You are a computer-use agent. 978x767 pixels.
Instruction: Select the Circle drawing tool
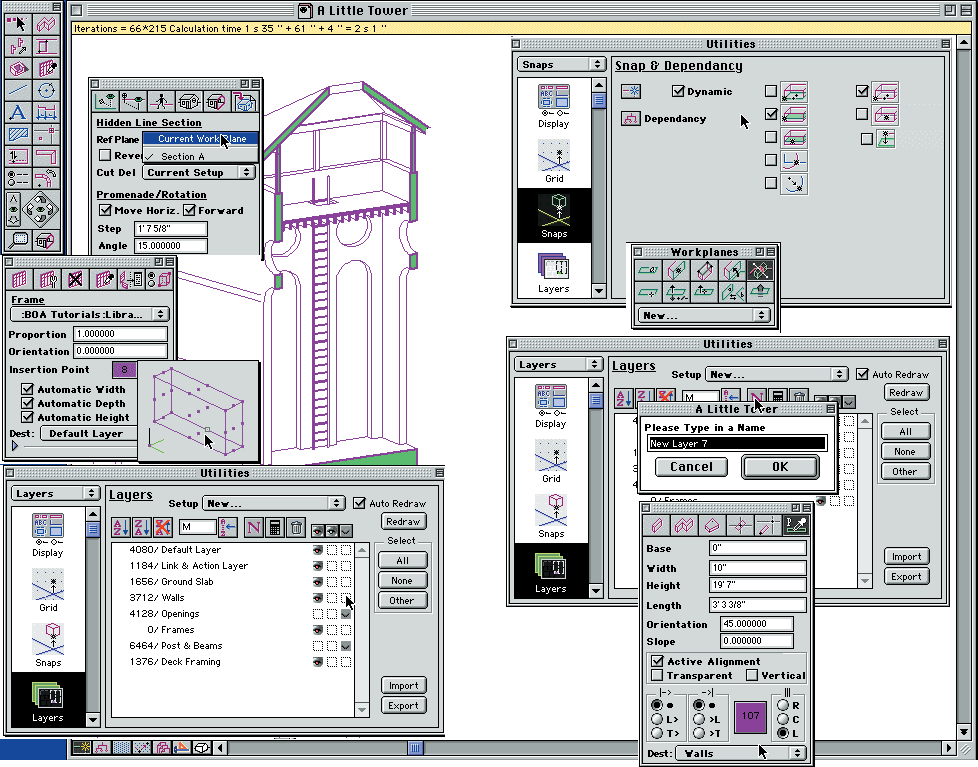coord(46,90)
